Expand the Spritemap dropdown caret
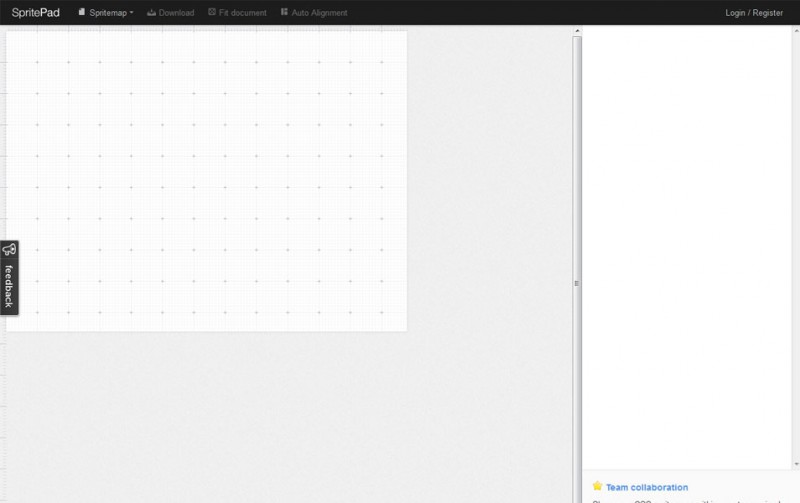 coord(132,13)
